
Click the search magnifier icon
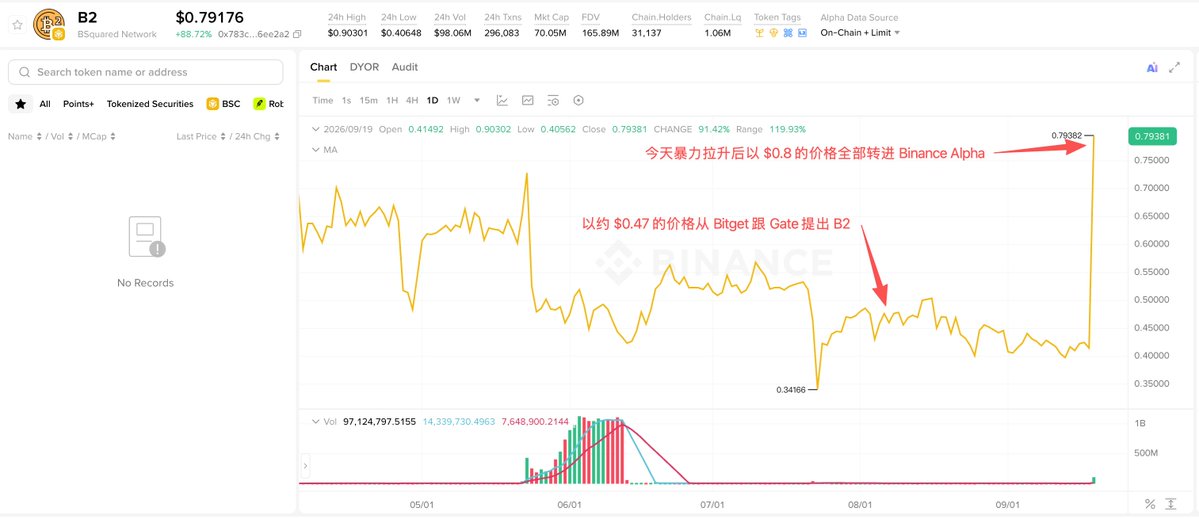click(24, 72)
